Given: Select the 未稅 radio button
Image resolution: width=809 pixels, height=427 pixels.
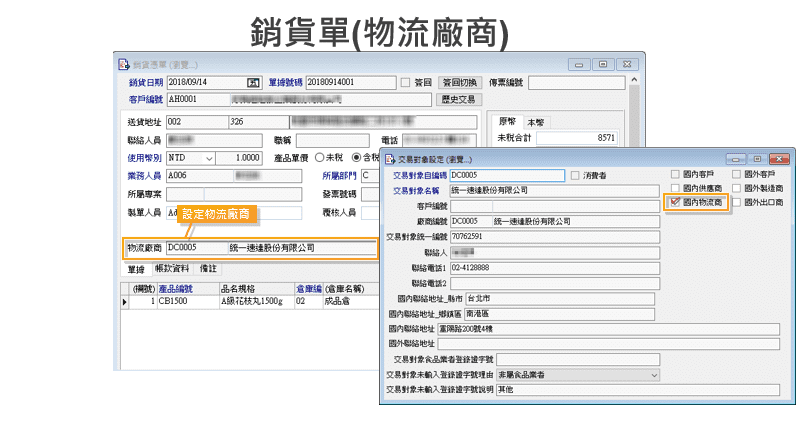Looking at the screenshot, I should click(319, 157).
